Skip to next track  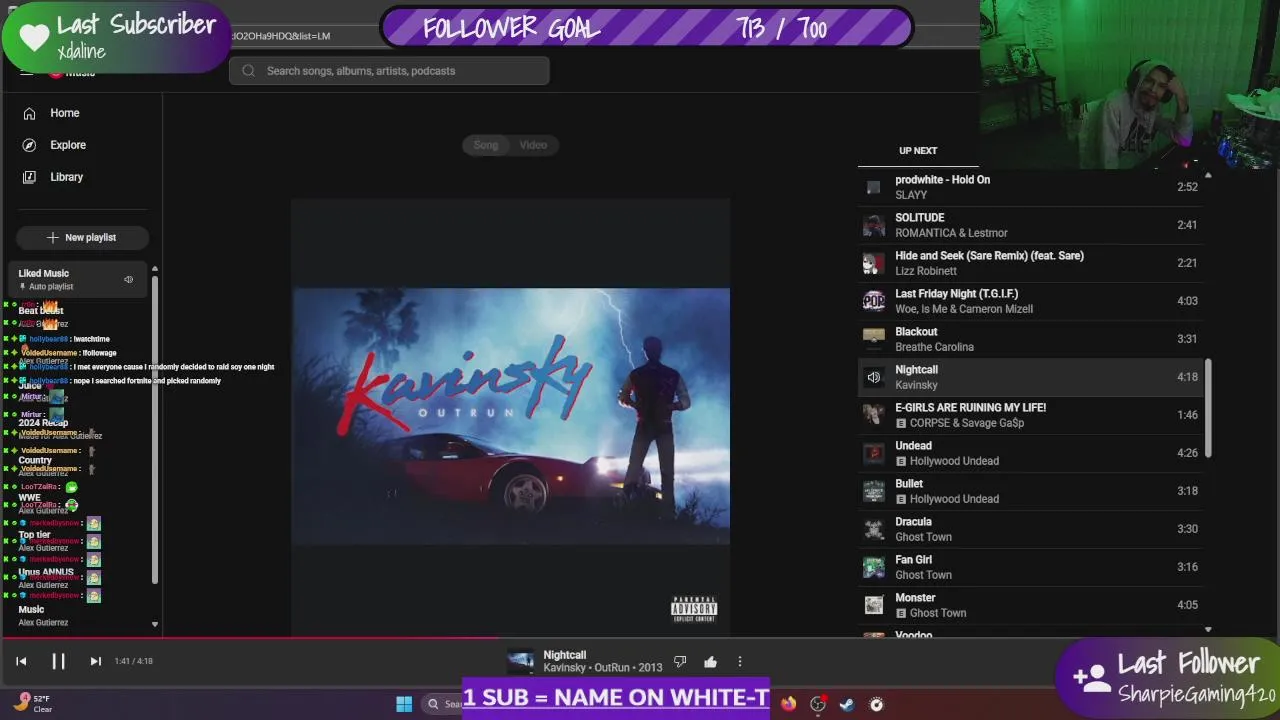[x=95, y=661]
